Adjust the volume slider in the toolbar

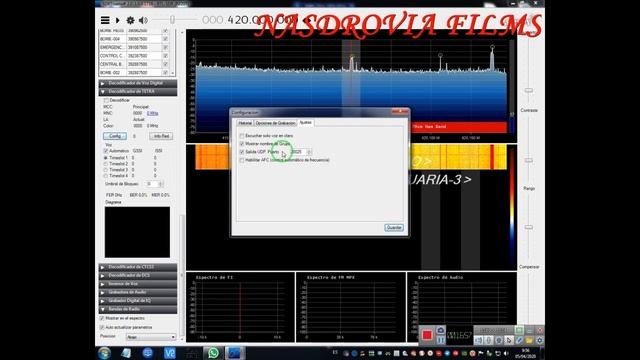(x=173, y=20)
